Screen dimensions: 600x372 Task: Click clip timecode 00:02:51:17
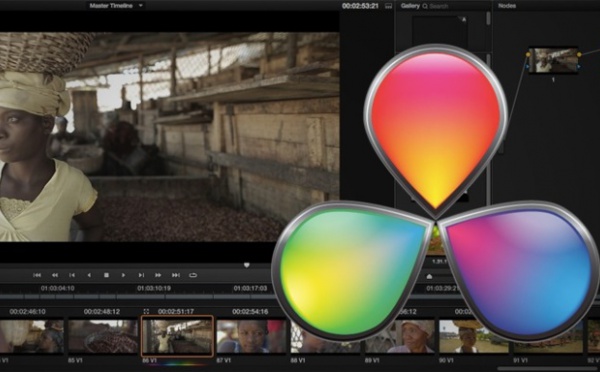click(176, 312)
